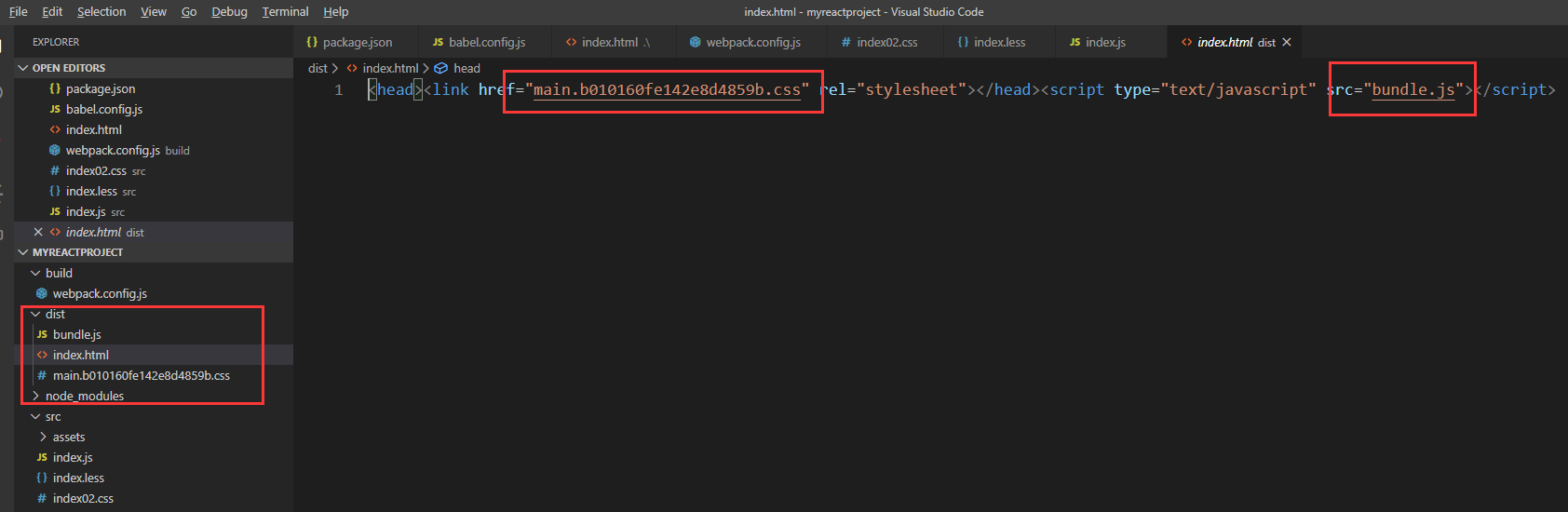
Task: Click hash icon on index02.css tab
Action: point(845,42)
